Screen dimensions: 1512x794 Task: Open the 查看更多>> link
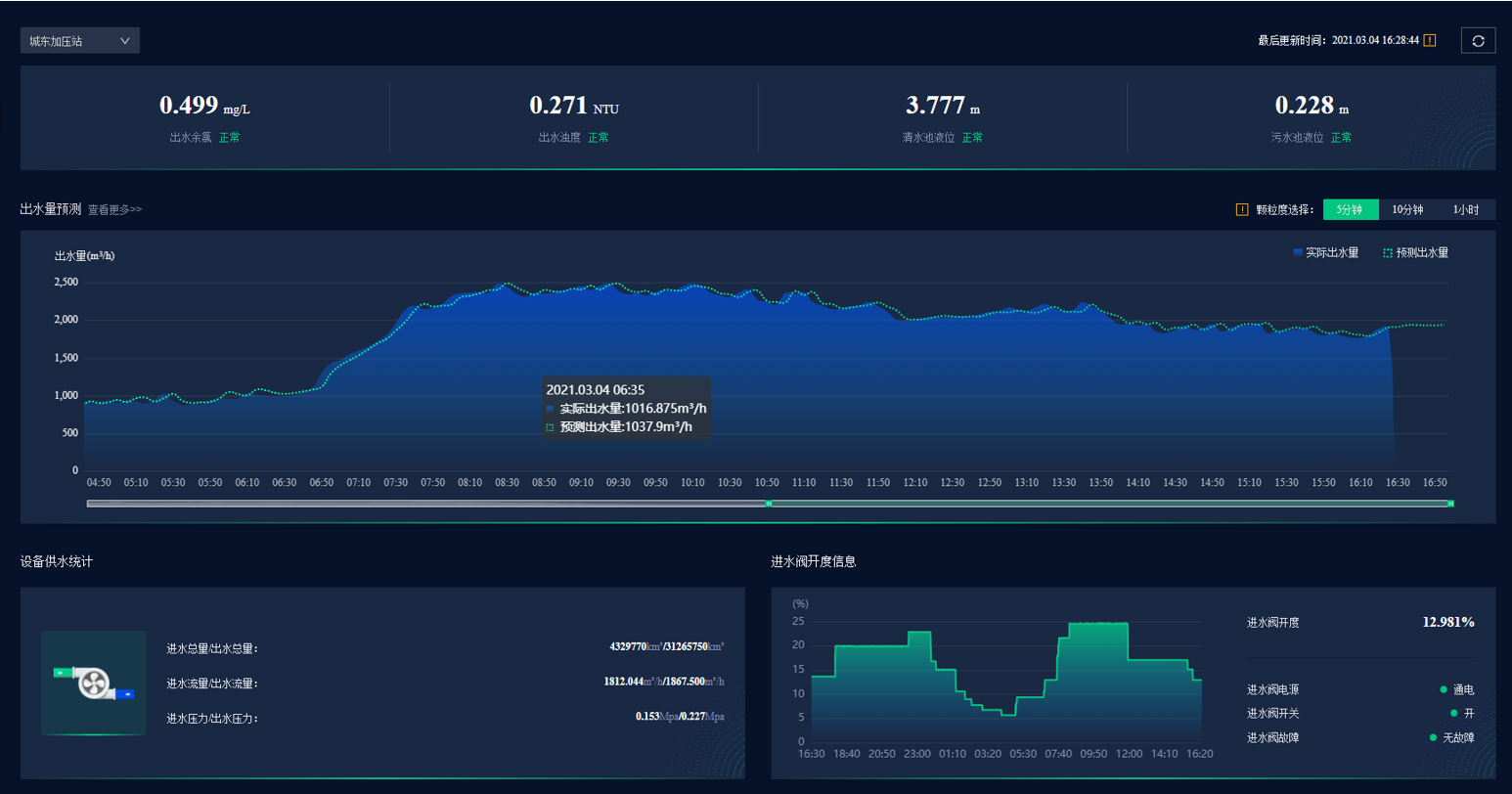[x=114, y=209]
